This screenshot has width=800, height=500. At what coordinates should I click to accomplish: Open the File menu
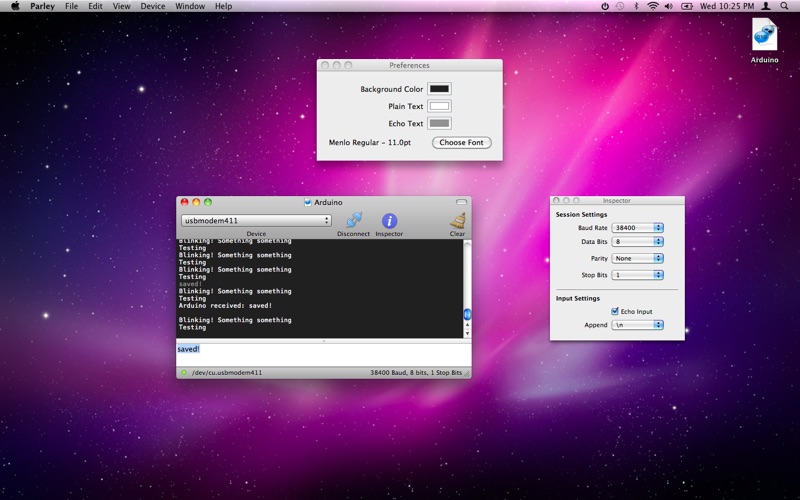pos(71,6)
